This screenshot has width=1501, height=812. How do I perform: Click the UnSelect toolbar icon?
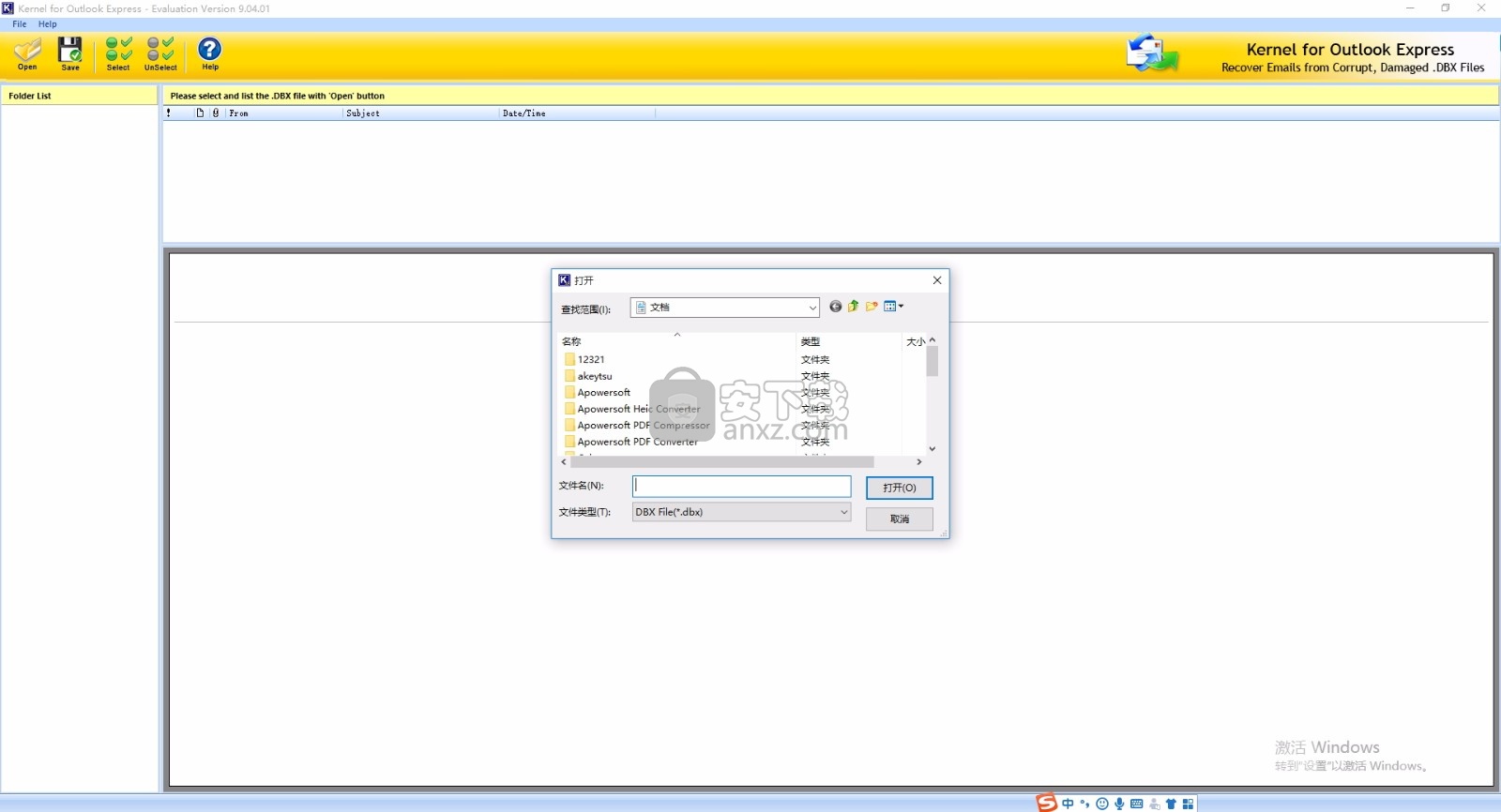point(160,53)
